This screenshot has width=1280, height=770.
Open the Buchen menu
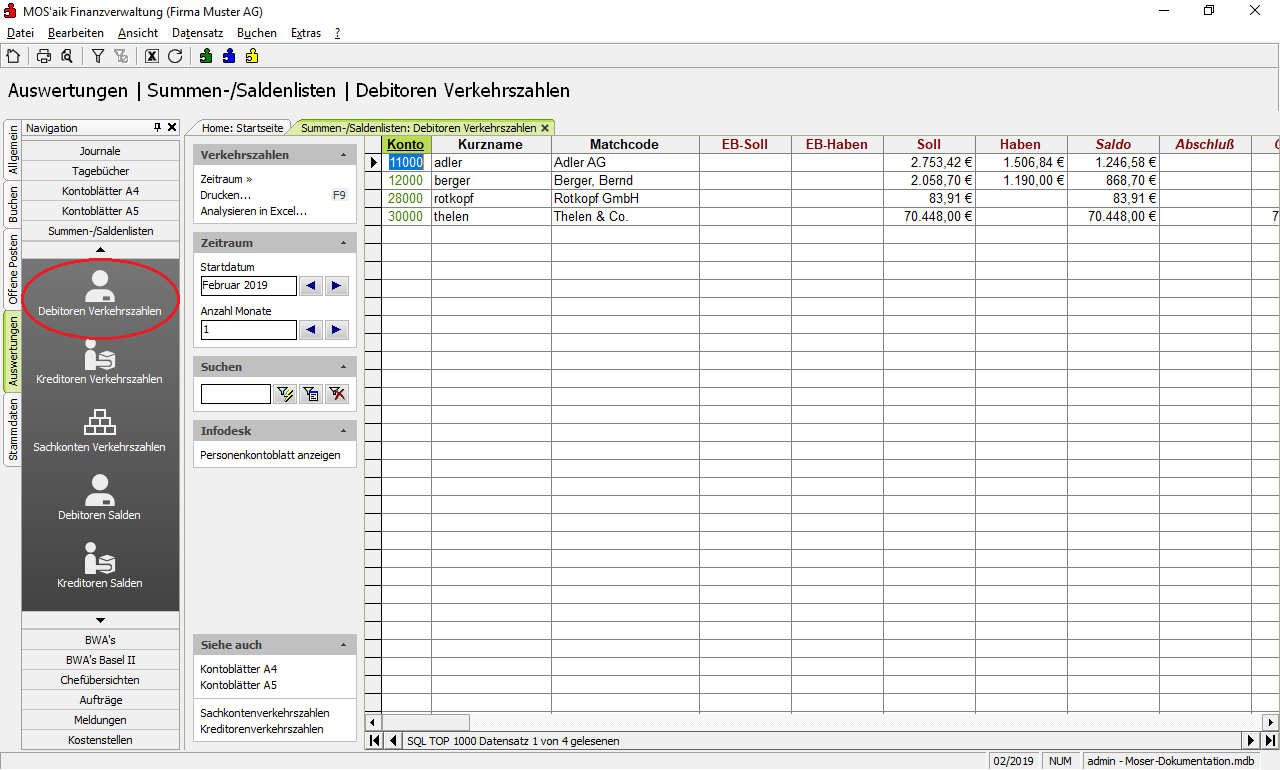pos(257,33)
